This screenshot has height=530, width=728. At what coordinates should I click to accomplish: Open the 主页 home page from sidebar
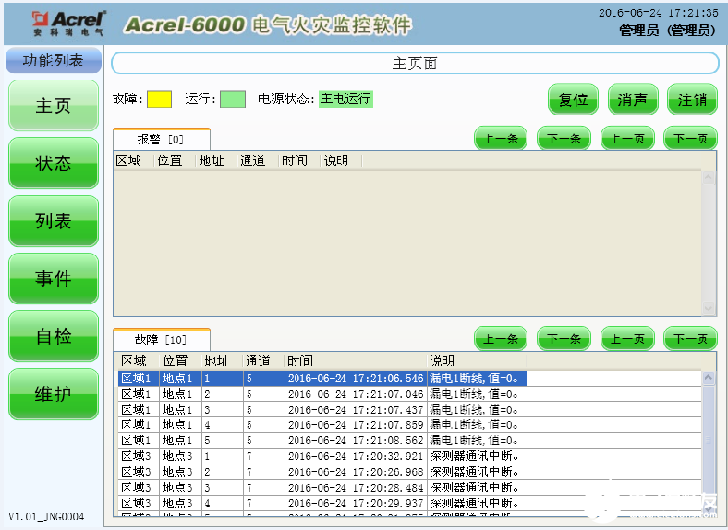pos(53,105)
